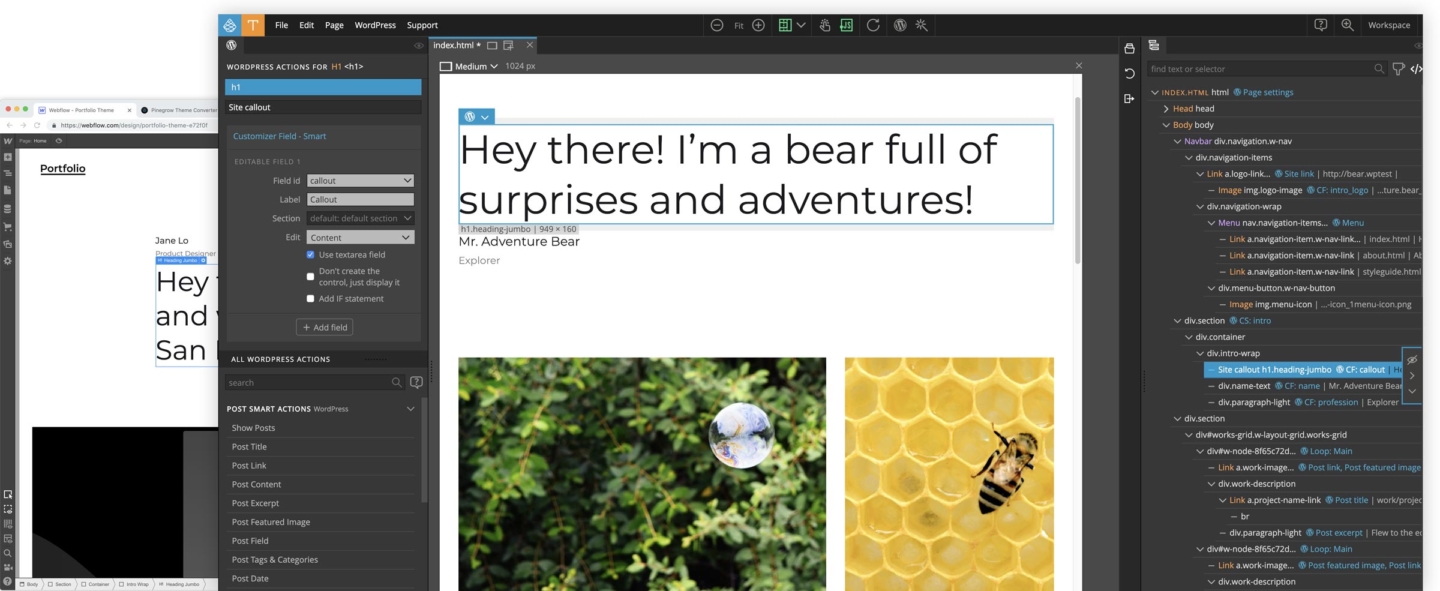Click the WordPress panel tab icon

[x=231, y=45]
